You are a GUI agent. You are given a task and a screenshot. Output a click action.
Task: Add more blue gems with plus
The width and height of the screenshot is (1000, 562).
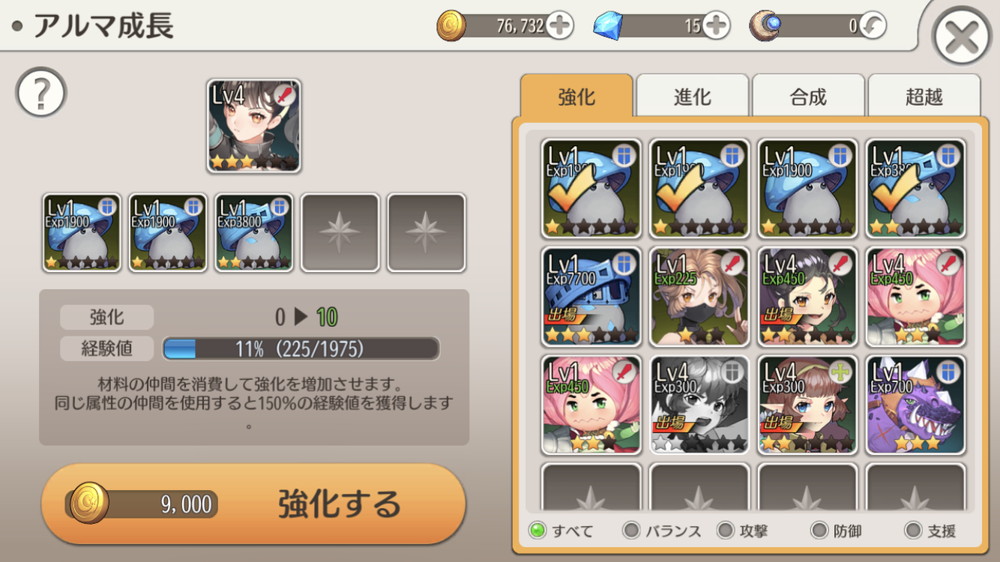716,26
